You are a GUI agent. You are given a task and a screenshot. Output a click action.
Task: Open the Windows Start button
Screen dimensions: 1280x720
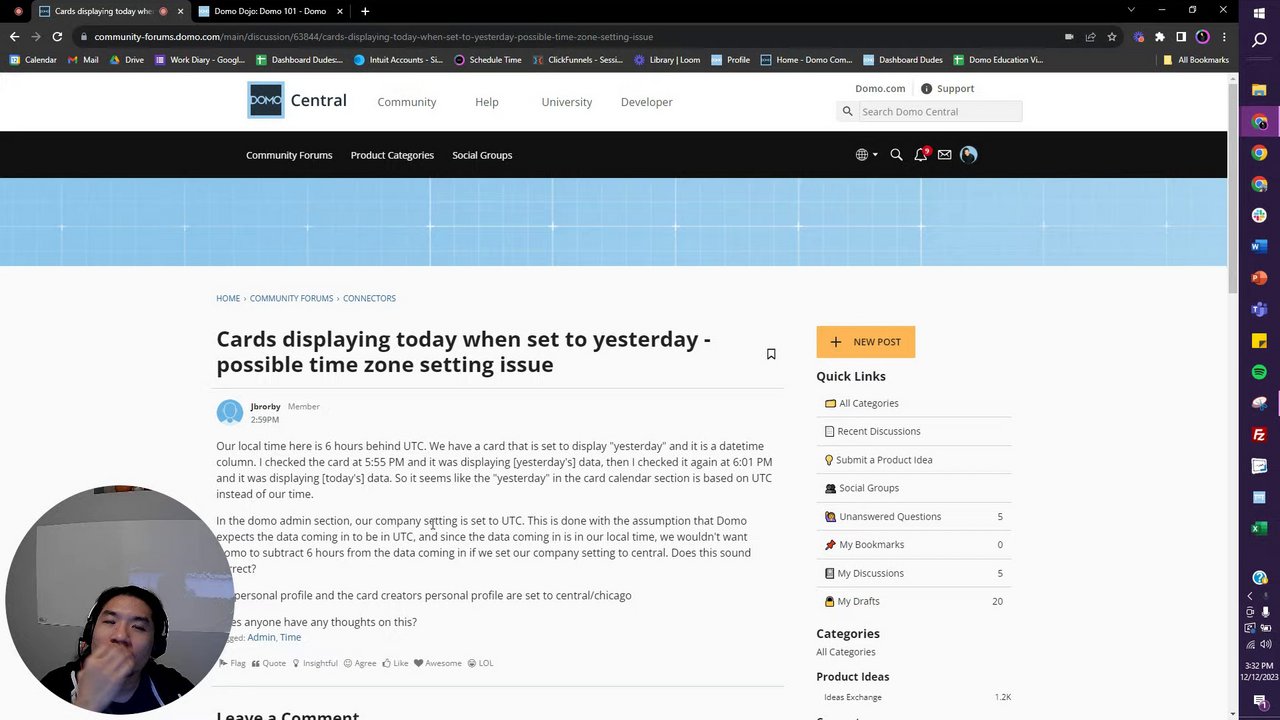click(x=1259, y=12)
